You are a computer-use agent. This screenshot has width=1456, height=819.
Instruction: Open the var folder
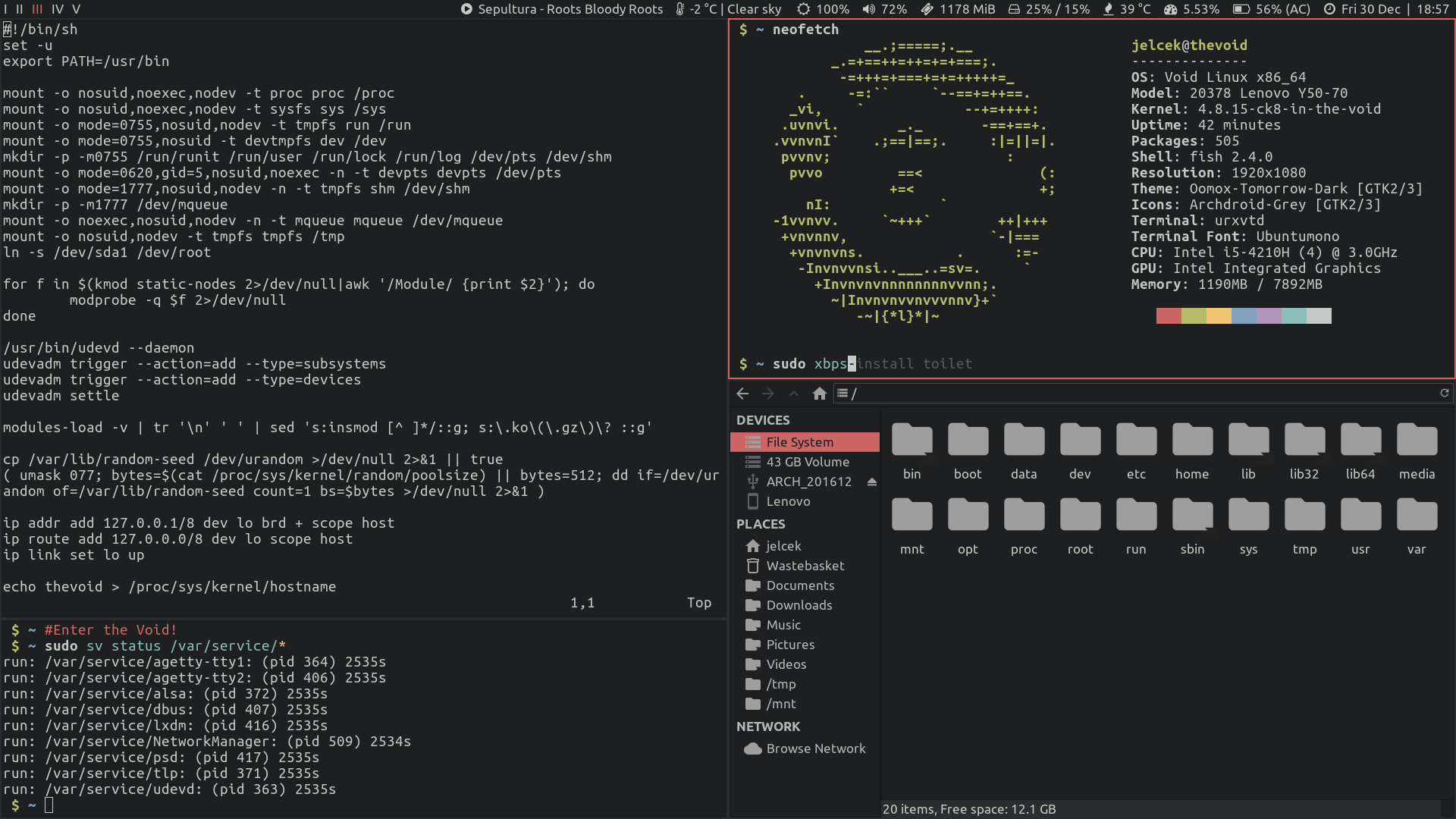(1417, 527)
